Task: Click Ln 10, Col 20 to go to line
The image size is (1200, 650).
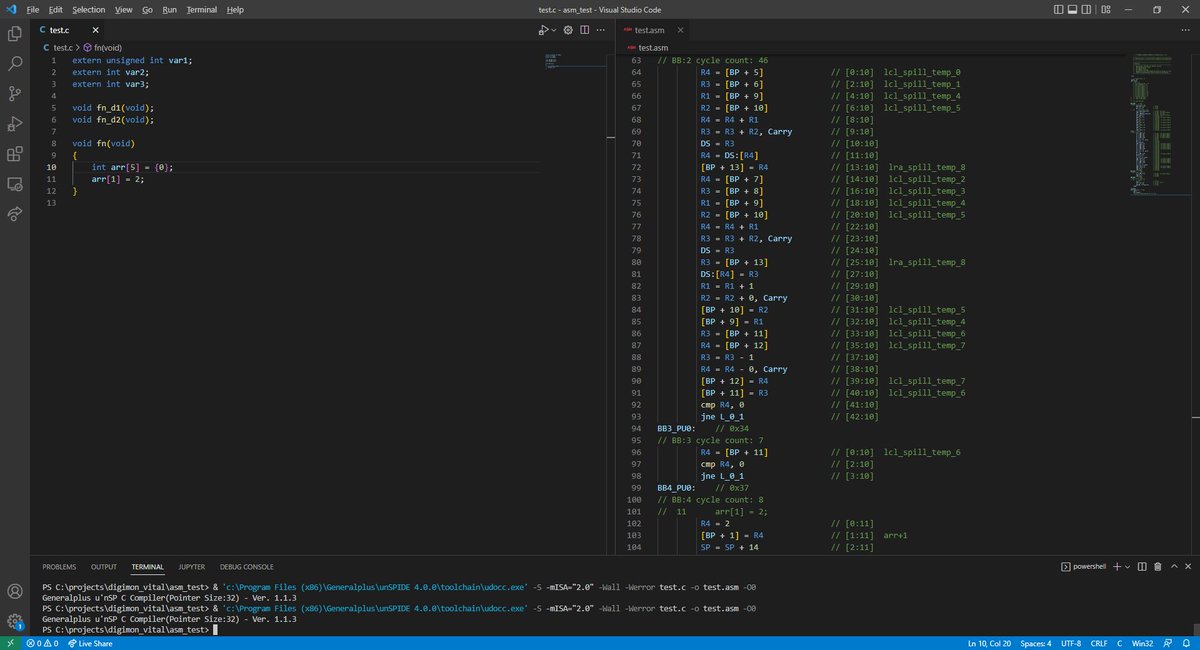Action: pyautogui.click(x=988, y=643)
